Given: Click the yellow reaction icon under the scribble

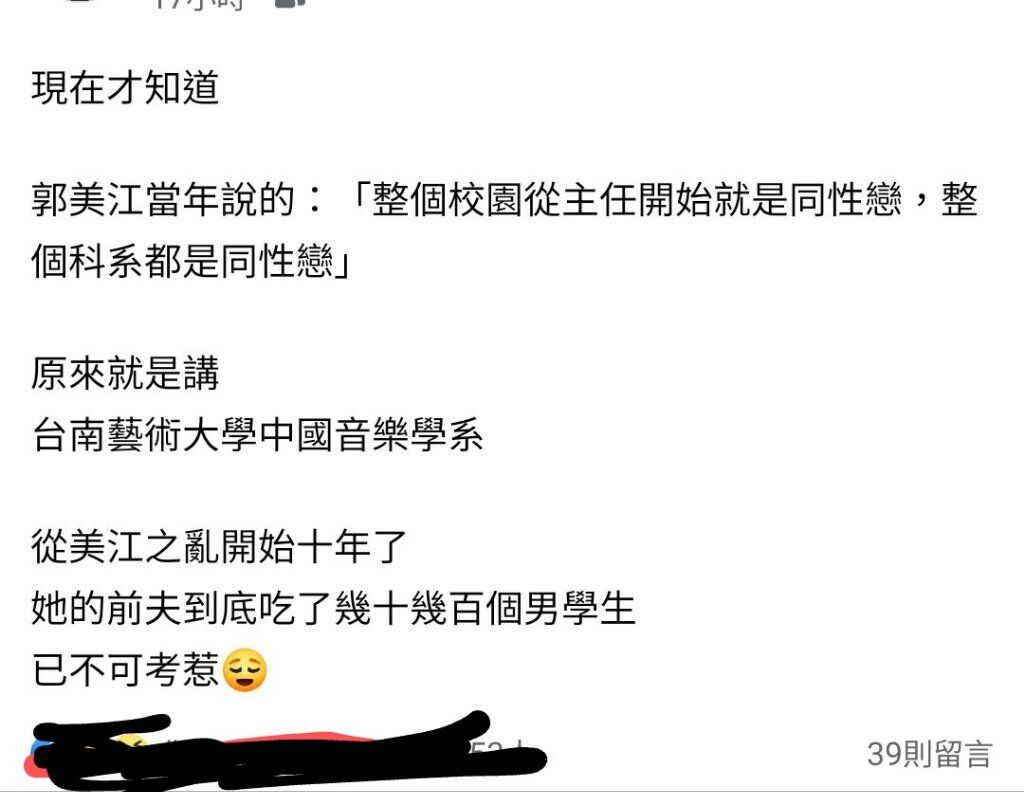Looking at the screenshot, I should click(x=131, y=744).
